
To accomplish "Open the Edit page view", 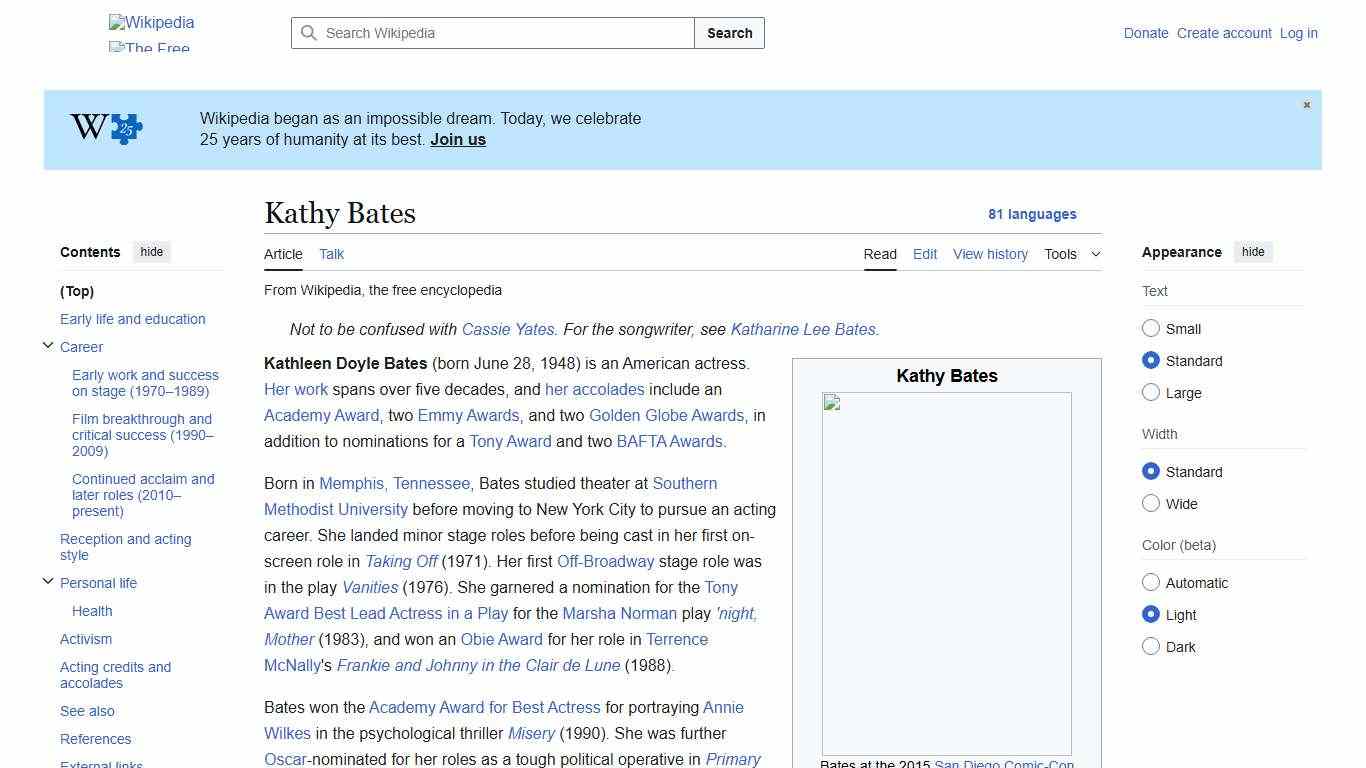I will tap(924, 254).
